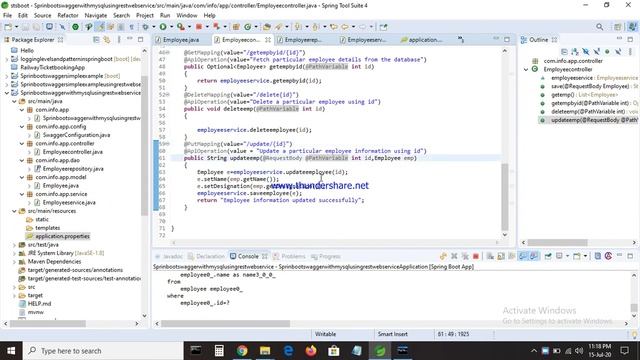Viewport: 640px width, 360px height.
Task: Open the Run button dropdown arrow
Action: (171, 27)
